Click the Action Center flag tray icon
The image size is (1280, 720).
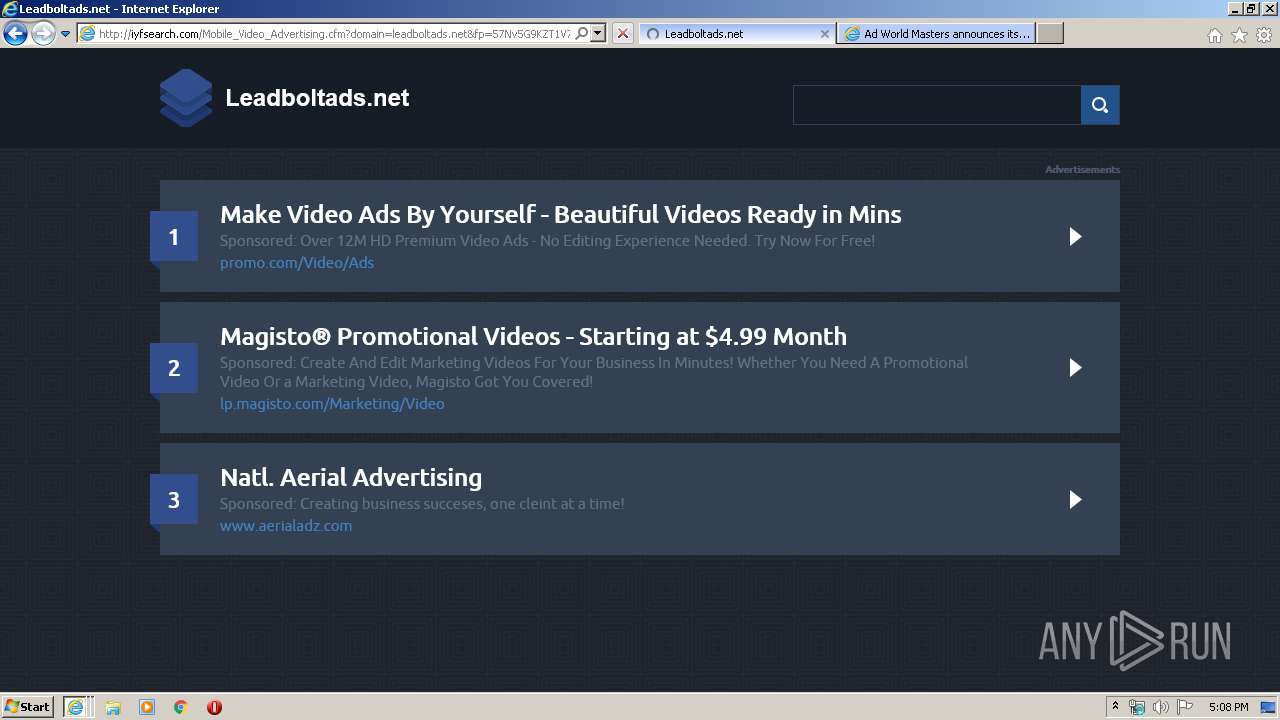[x=1184, y=707]
